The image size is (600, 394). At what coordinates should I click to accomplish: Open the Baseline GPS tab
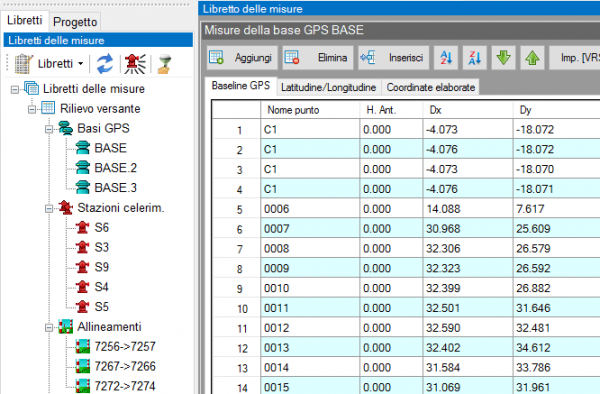[241, 86]
